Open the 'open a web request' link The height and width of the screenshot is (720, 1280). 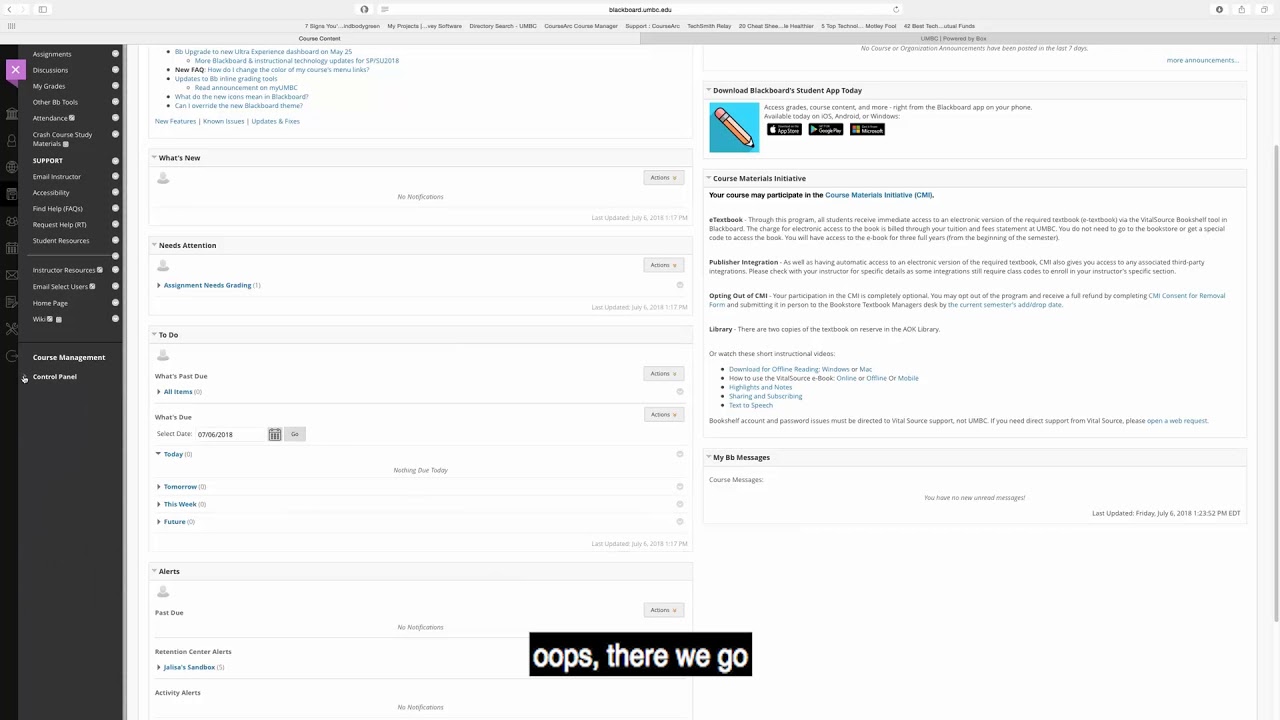click(1177, 421)
